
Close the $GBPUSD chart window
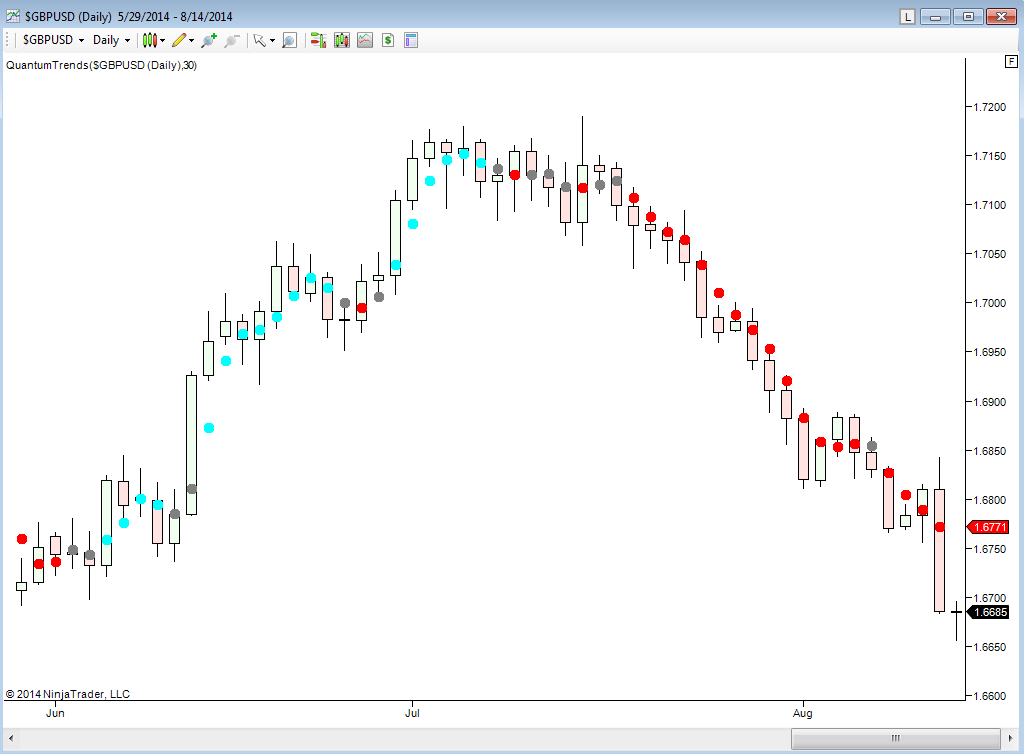pos(1000,17)
